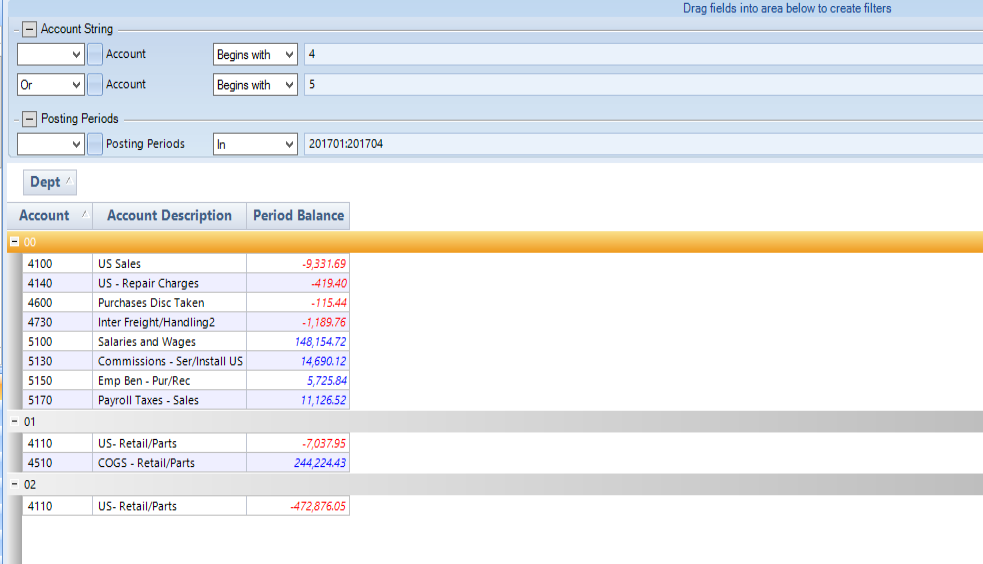Toggle the small box beside Posting Periods filter
This screenshot has height=564, width=983.
pos(95,144)
